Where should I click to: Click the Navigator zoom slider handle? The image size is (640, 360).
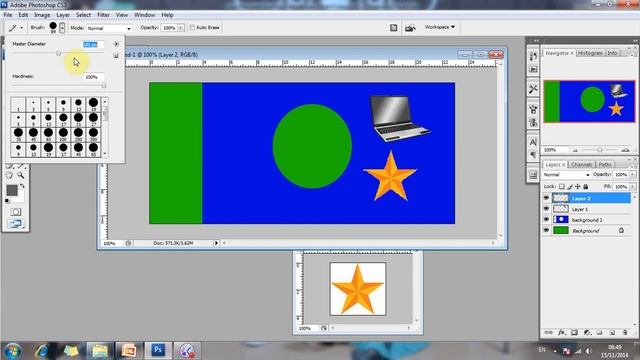click(600, 150)
